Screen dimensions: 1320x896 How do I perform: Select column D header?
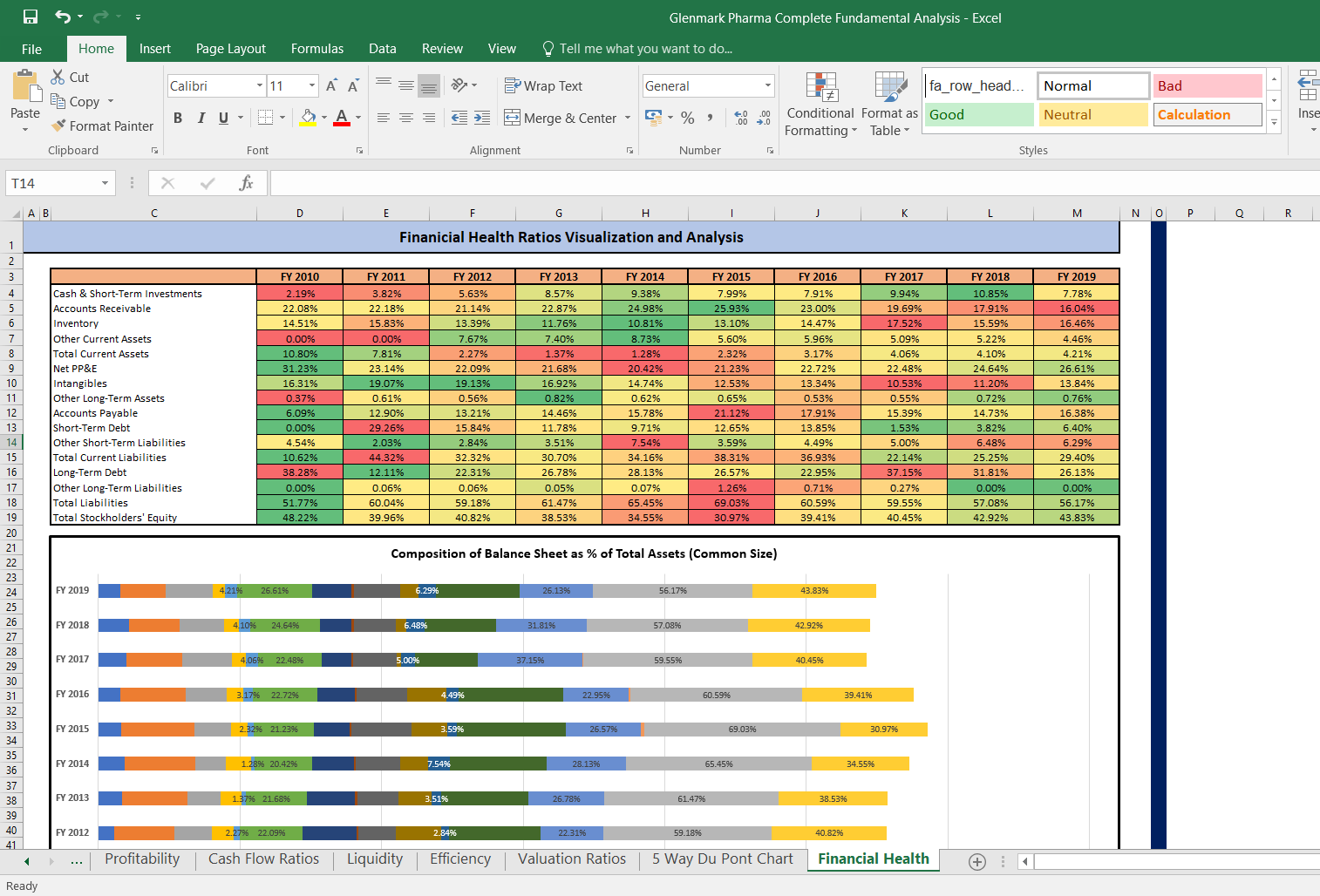(300, 214)
